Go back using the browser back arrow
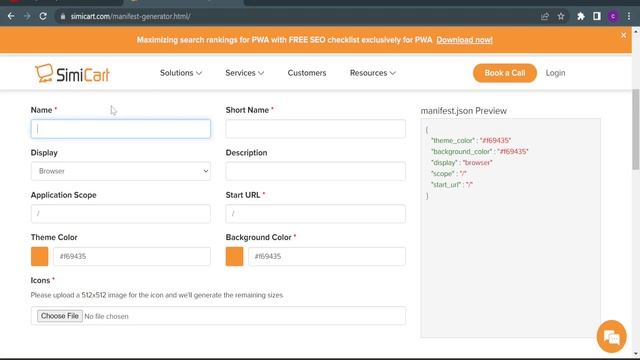 (11, 16)
